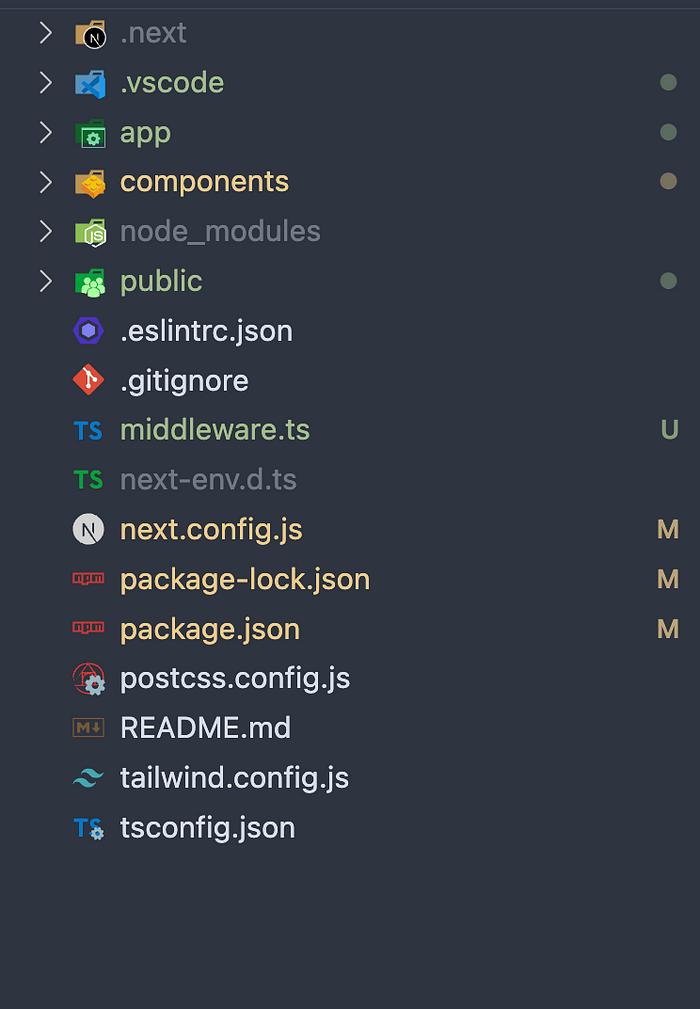Click the markdown icon beside README.md

pyautogui.click(x=89, y=728)
